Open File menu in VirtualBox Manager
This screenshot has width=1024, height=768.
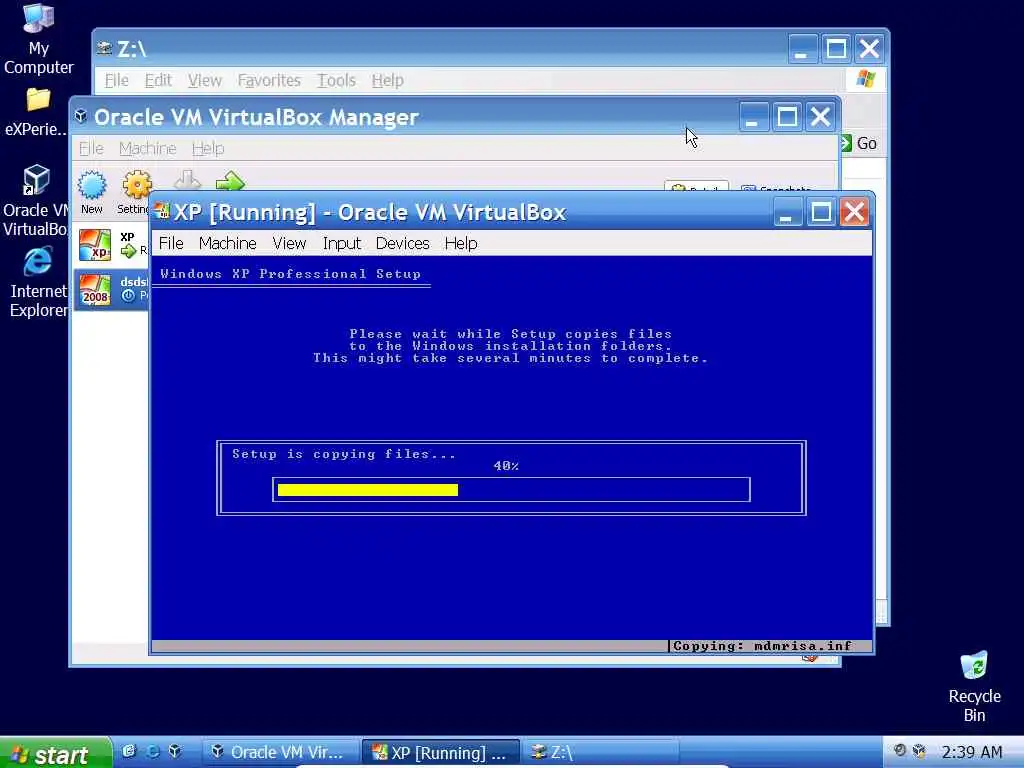[x=91, y=149]
